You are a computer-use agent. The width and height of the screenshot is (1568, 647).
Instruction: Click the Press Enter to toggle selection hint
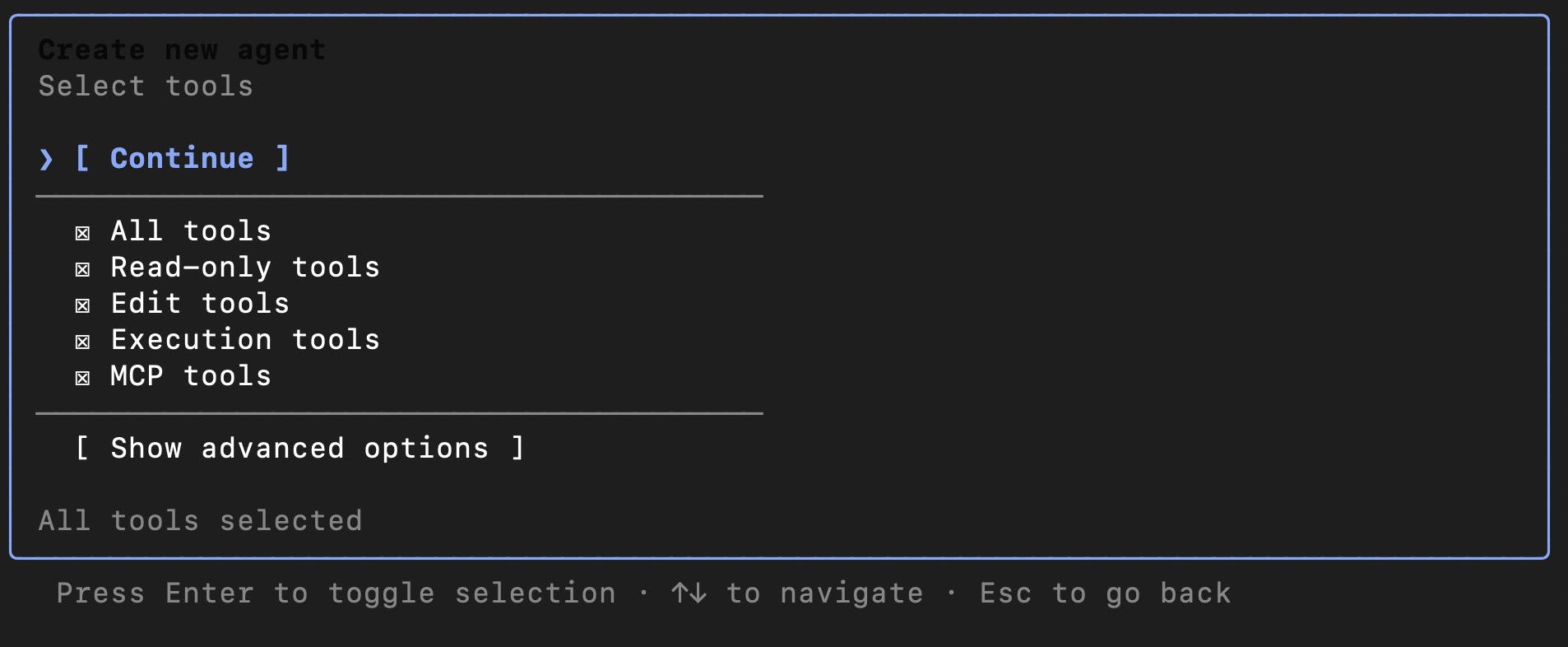pyautogui.click(x=336, y=593)
